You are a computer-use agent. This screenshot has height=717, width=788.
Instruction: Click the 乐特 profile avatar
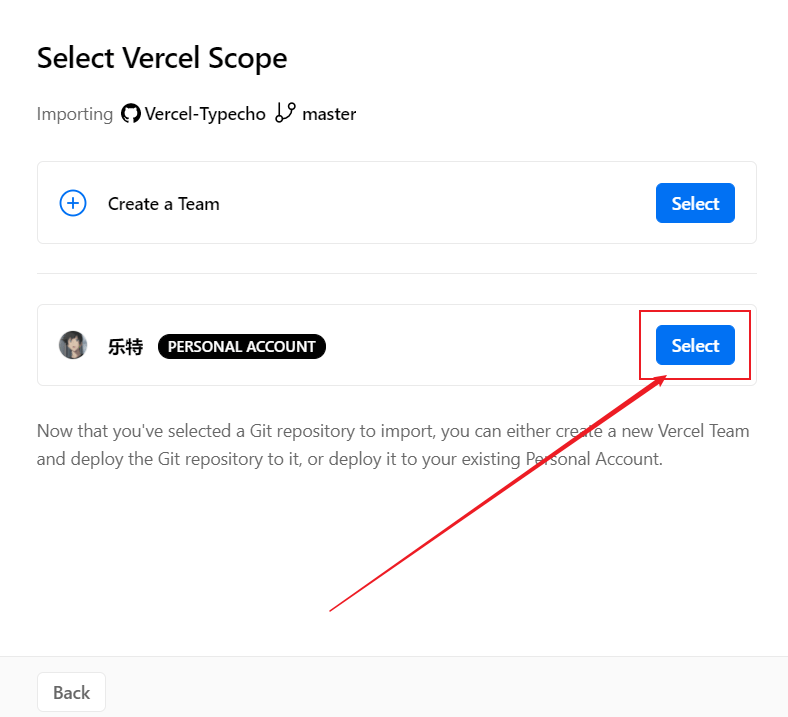tap(73, 346)
